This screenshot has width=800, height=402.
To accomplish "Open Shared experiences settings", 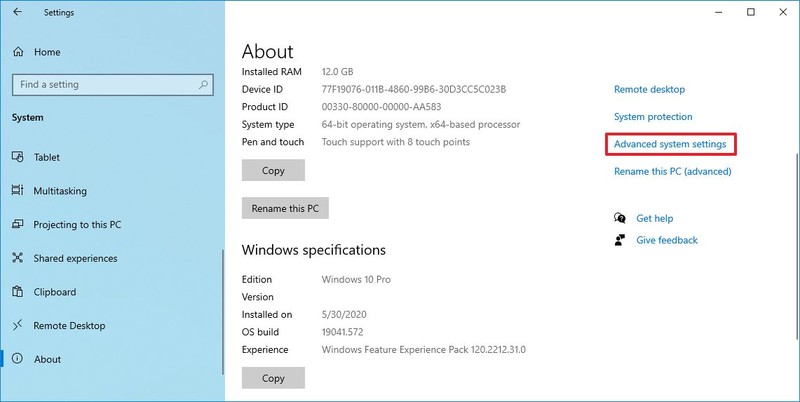I will [x=75, y=259].
